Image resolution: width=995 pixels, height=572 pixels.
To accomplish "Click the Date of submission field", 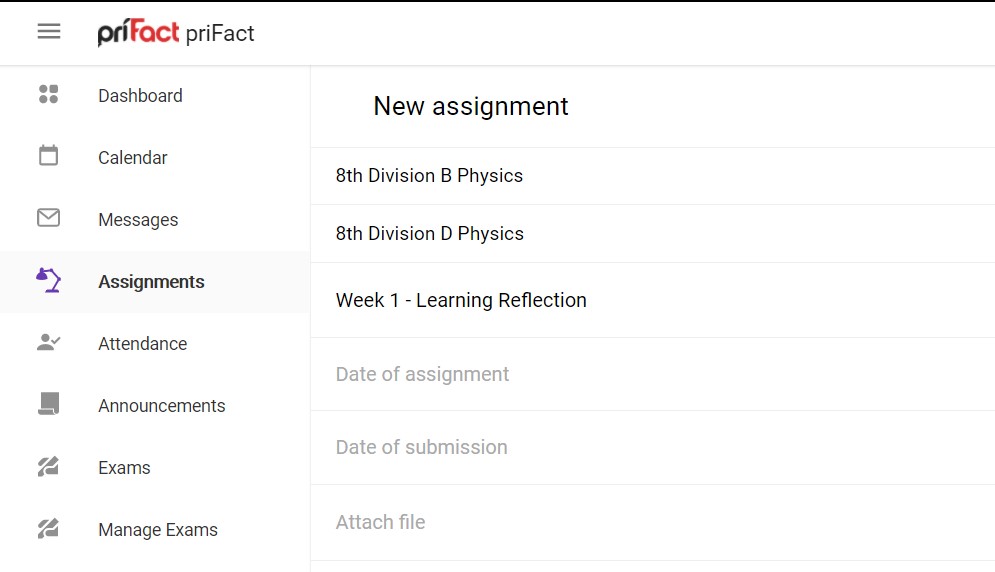I will (x=652, y=447).
